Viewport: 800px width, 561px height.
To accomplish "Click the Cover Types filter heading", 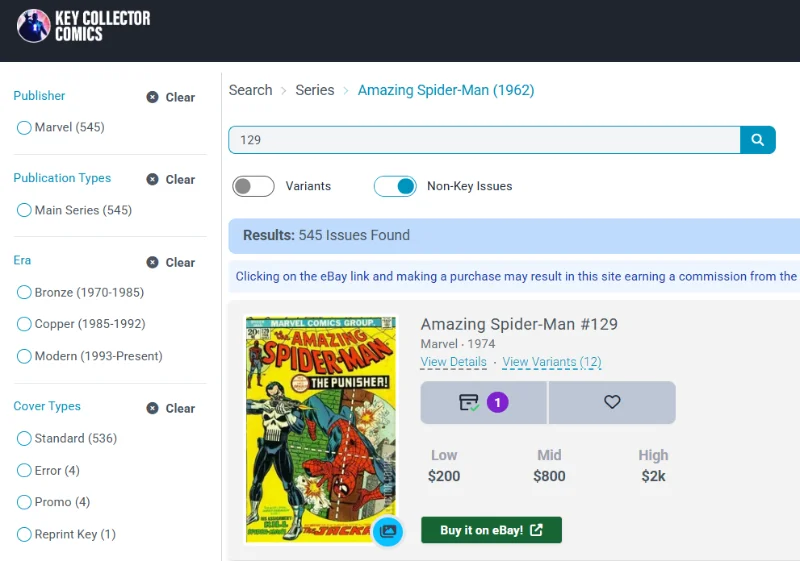I will (x=47, y=406).
